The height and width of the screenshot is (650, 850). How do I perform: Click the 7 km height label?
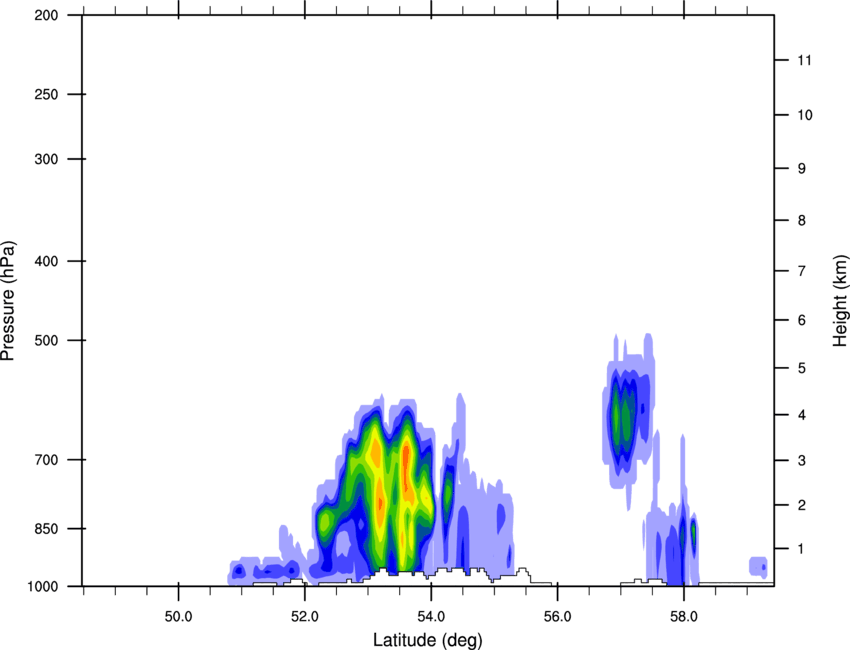click(x=802, y=271)
